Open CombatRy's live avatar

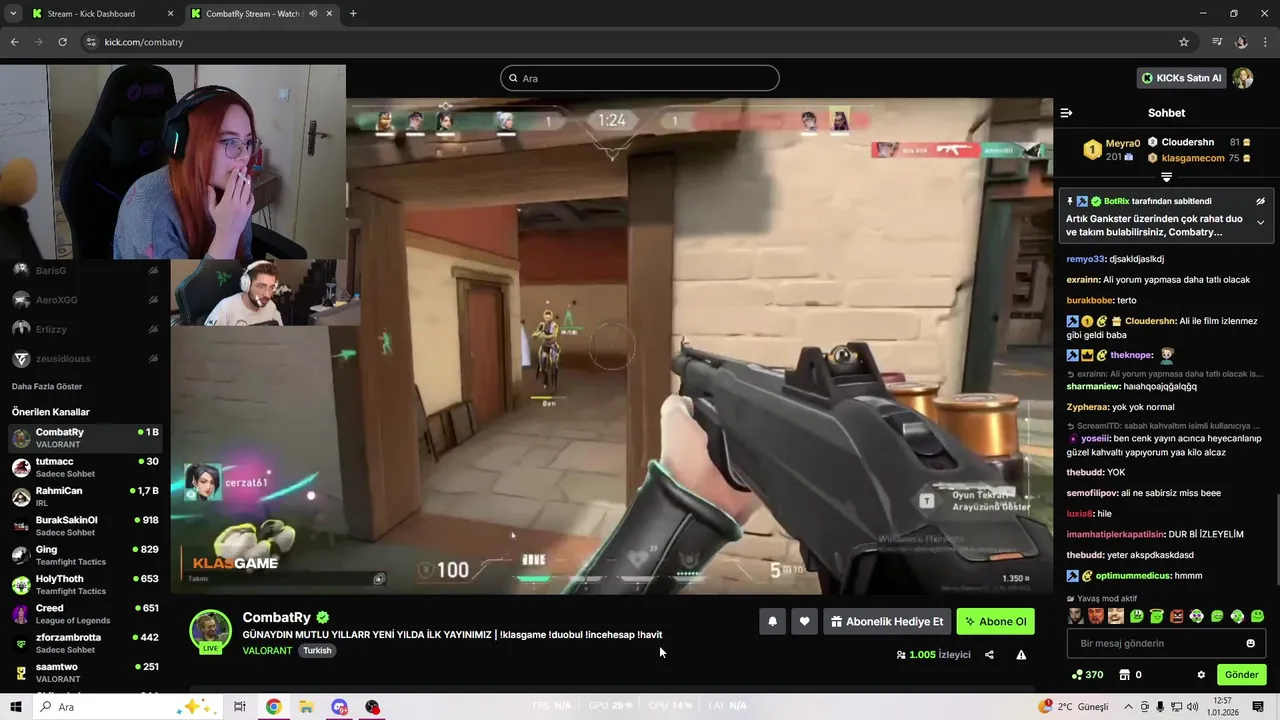210,631
